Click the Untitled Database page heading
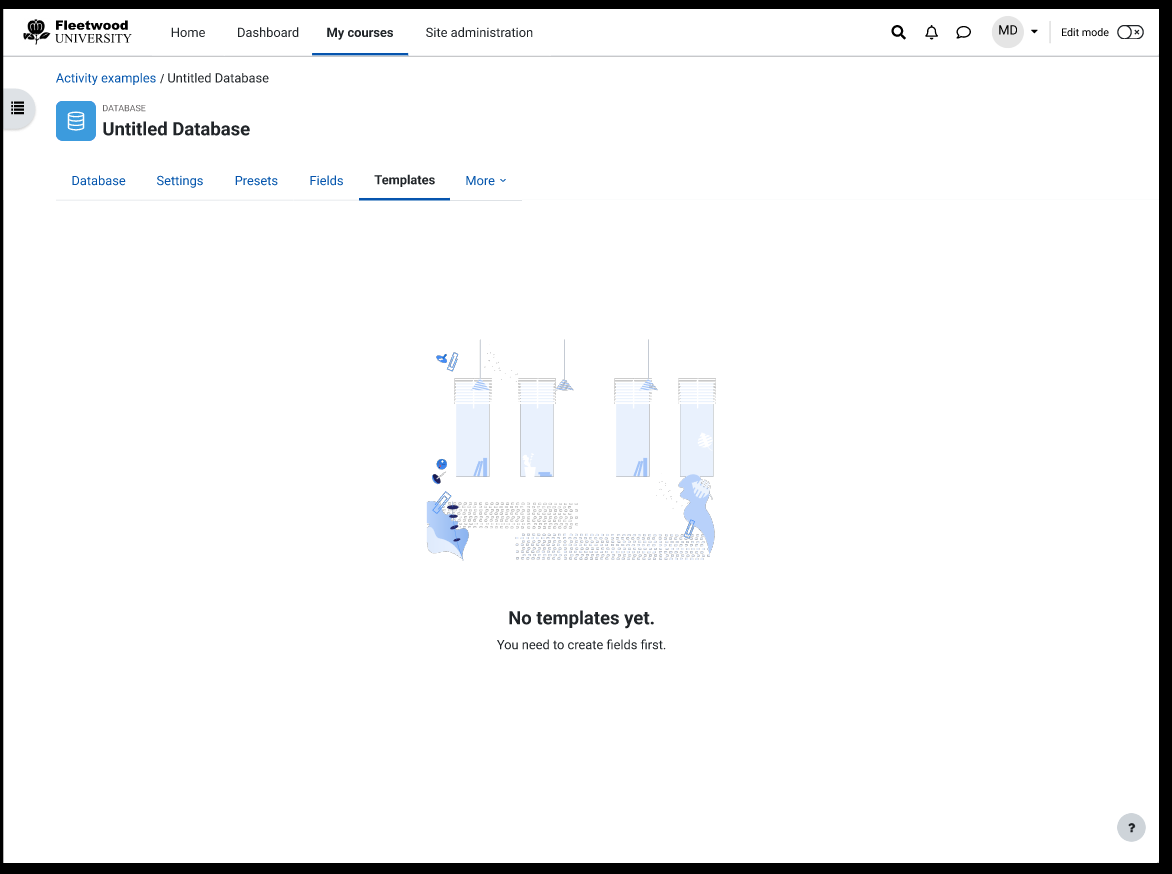 pyautogui.click(x=176, y=129)
